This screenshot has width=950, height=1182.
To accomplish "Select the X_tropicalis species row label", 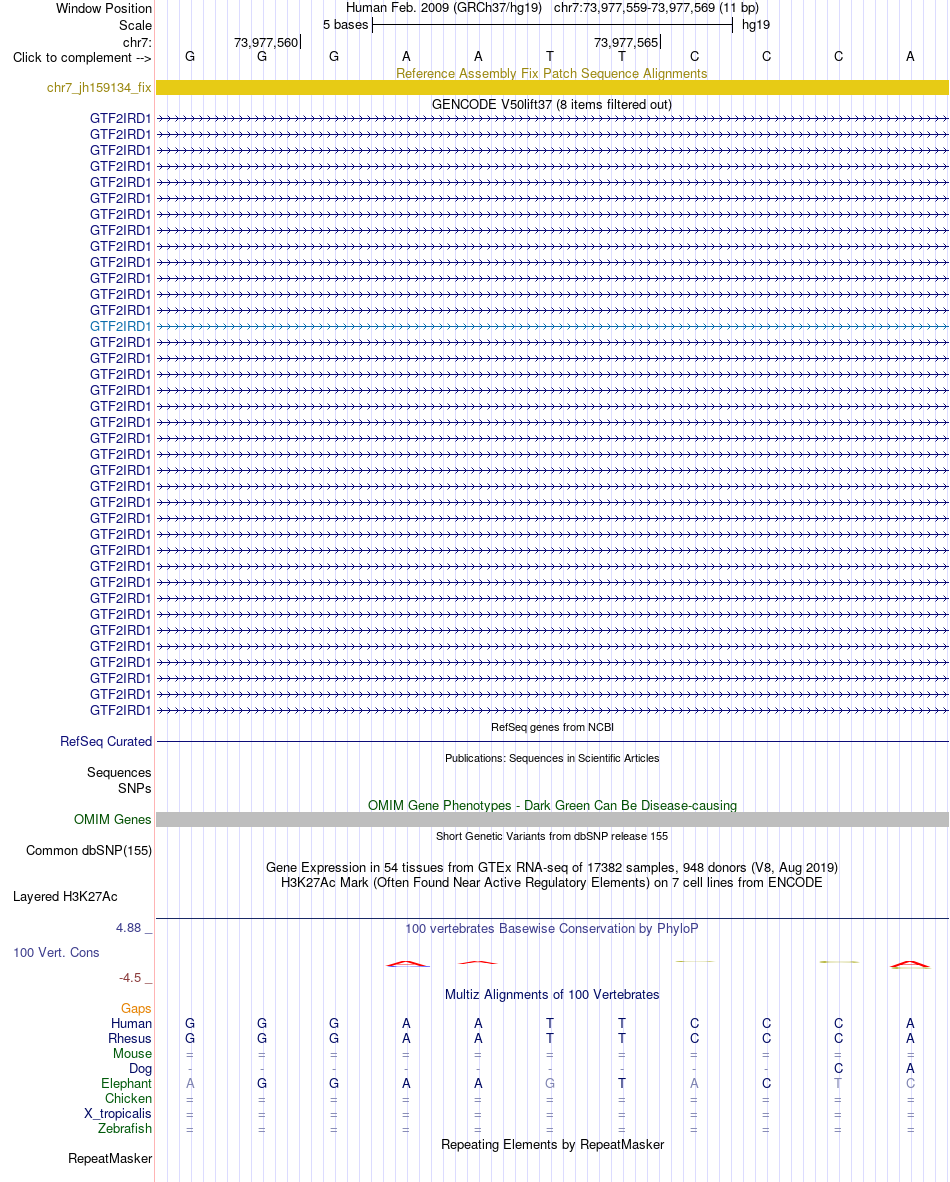I will [118, 1114].
